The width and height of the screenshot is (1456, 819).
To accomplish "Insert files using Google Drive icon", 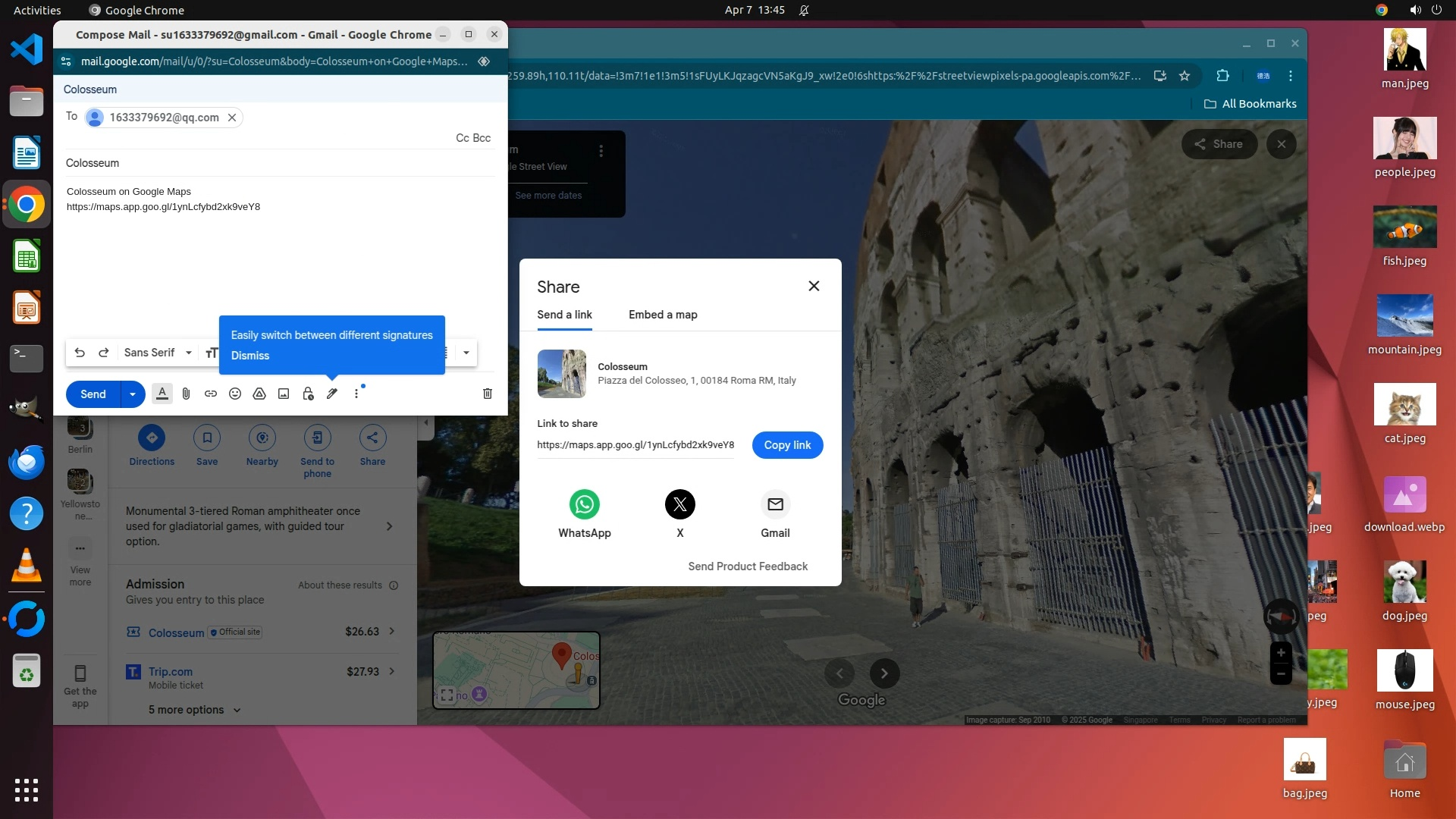I will tap(259, 394).
